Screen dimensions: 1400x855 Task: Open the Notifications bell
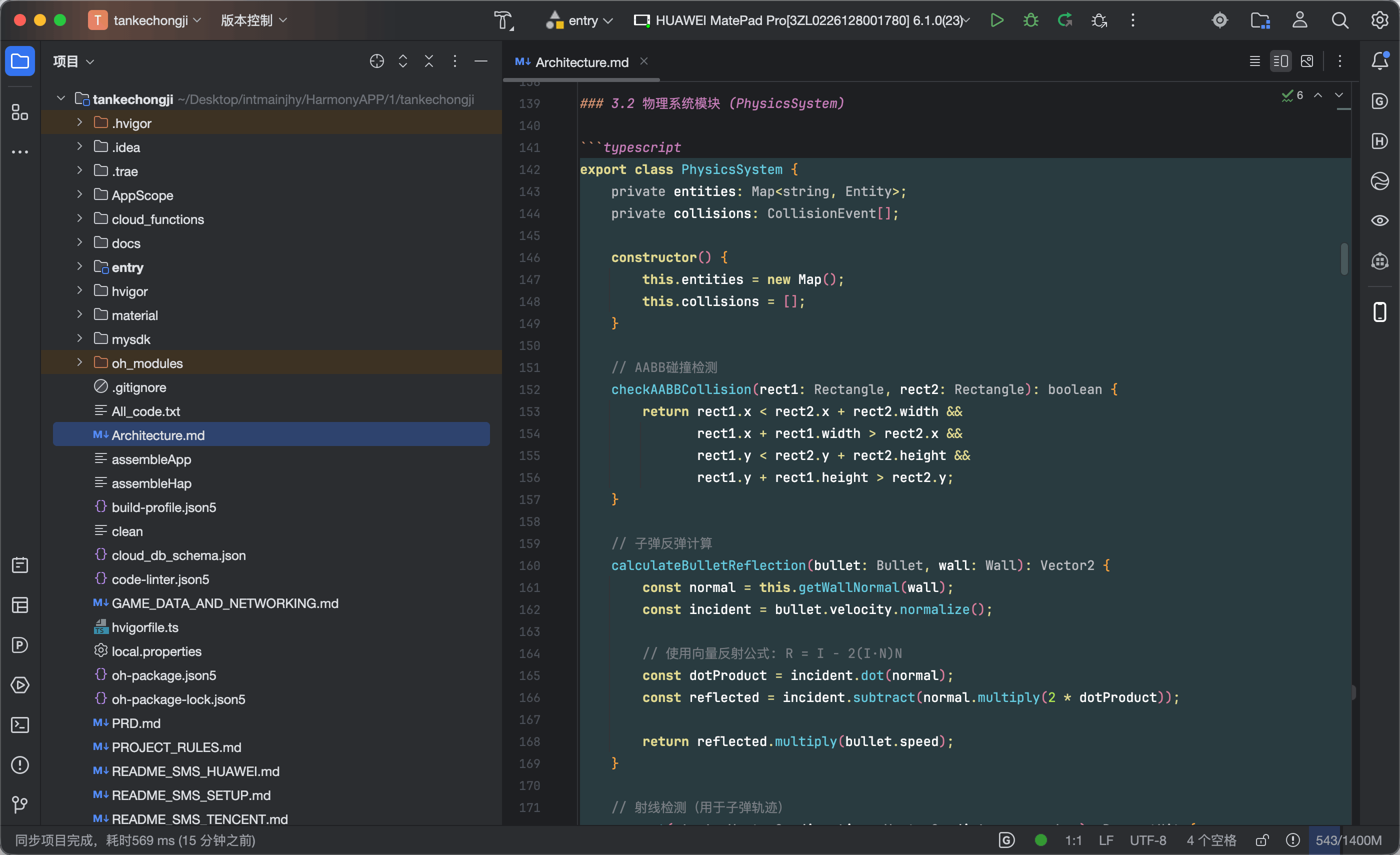point(1379,61)
